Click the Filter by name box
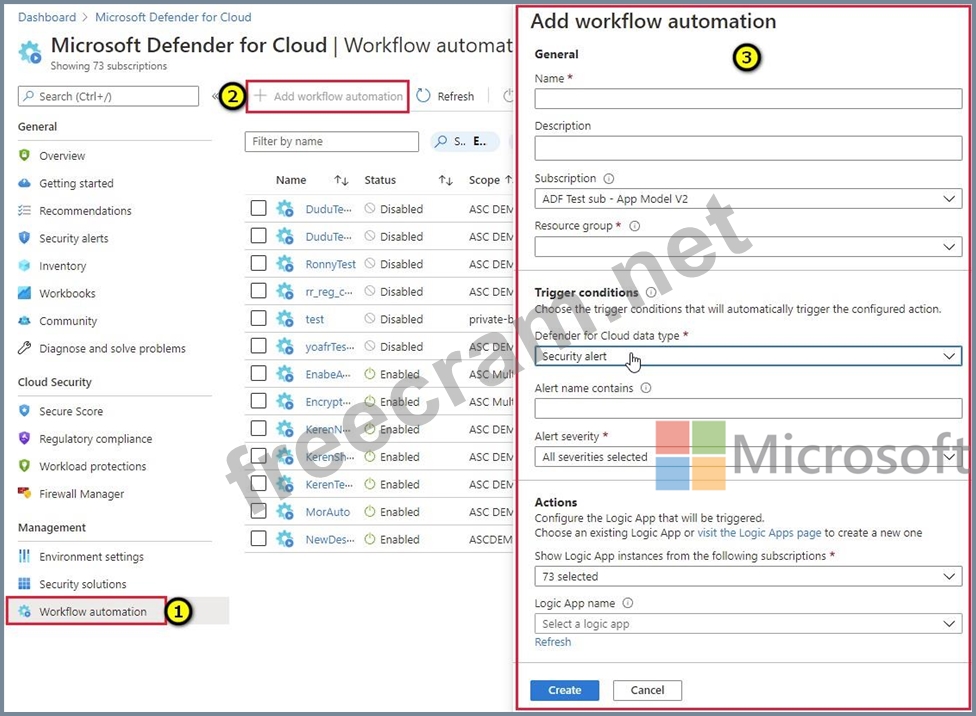 tap(331, 141)
